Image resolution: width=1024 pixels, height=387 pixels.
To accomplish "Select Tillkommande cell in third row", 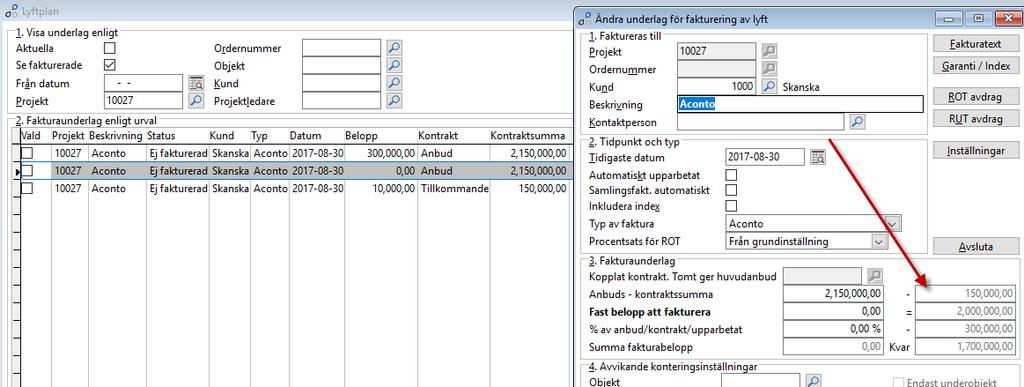I will [x=453, y=188].
